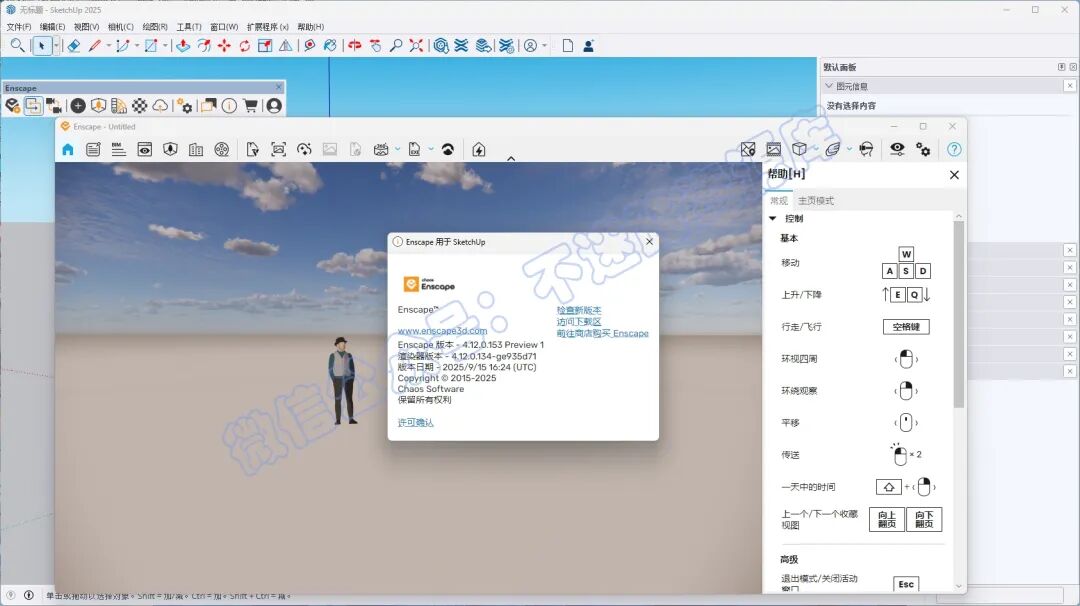The width and height of the screenshot is (1080, 606).
Task: Select the SketchUp arrow Select tool
Action: (41, 46)
